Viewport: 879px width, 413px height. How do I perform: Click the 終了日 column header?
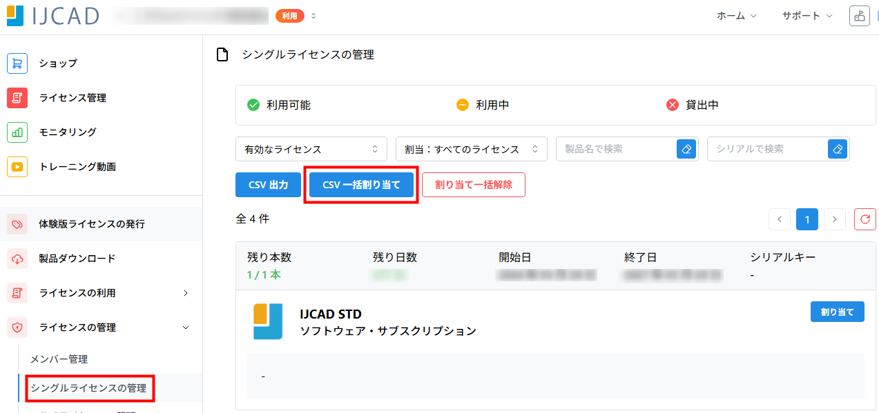coord(640,257)
